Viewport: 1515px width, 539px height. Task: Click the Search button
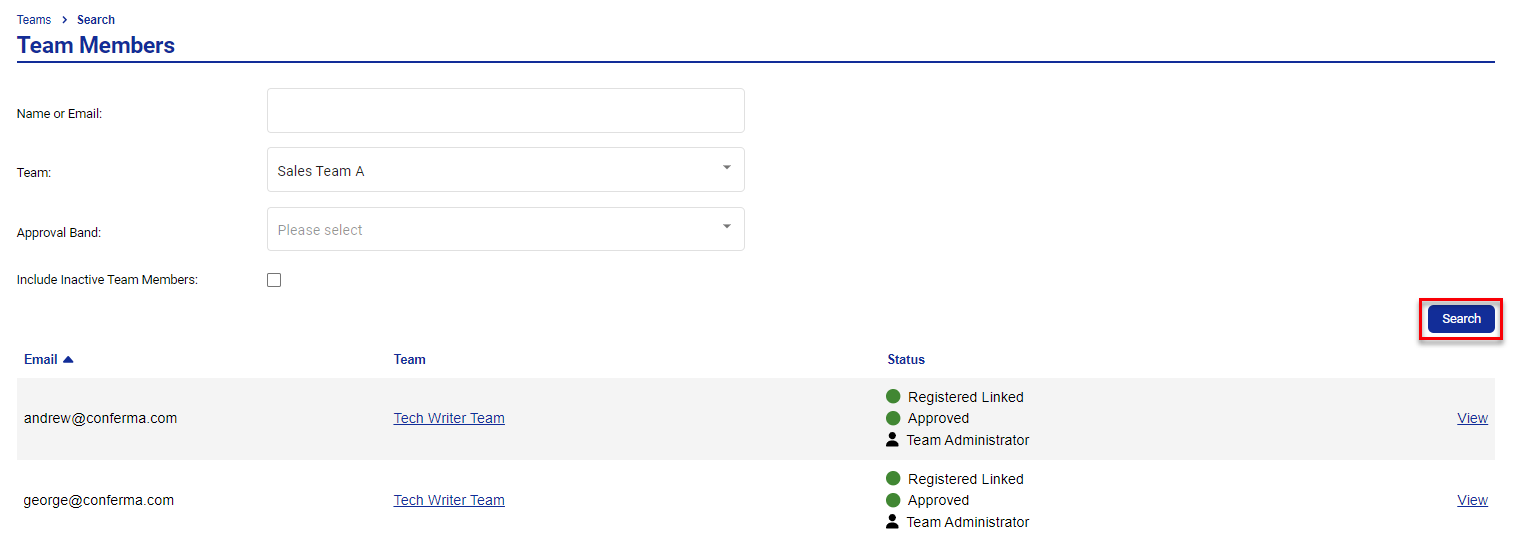(1461, 319)
